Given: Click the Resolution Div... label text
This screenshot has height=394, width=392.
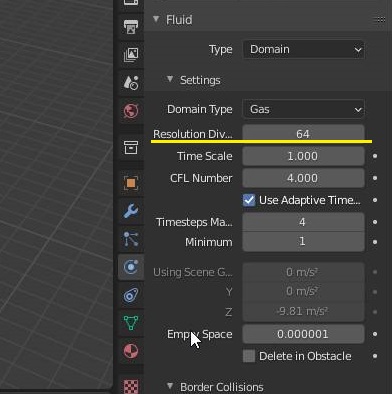Looking at the screenshot, I should (x=193, y=134).
